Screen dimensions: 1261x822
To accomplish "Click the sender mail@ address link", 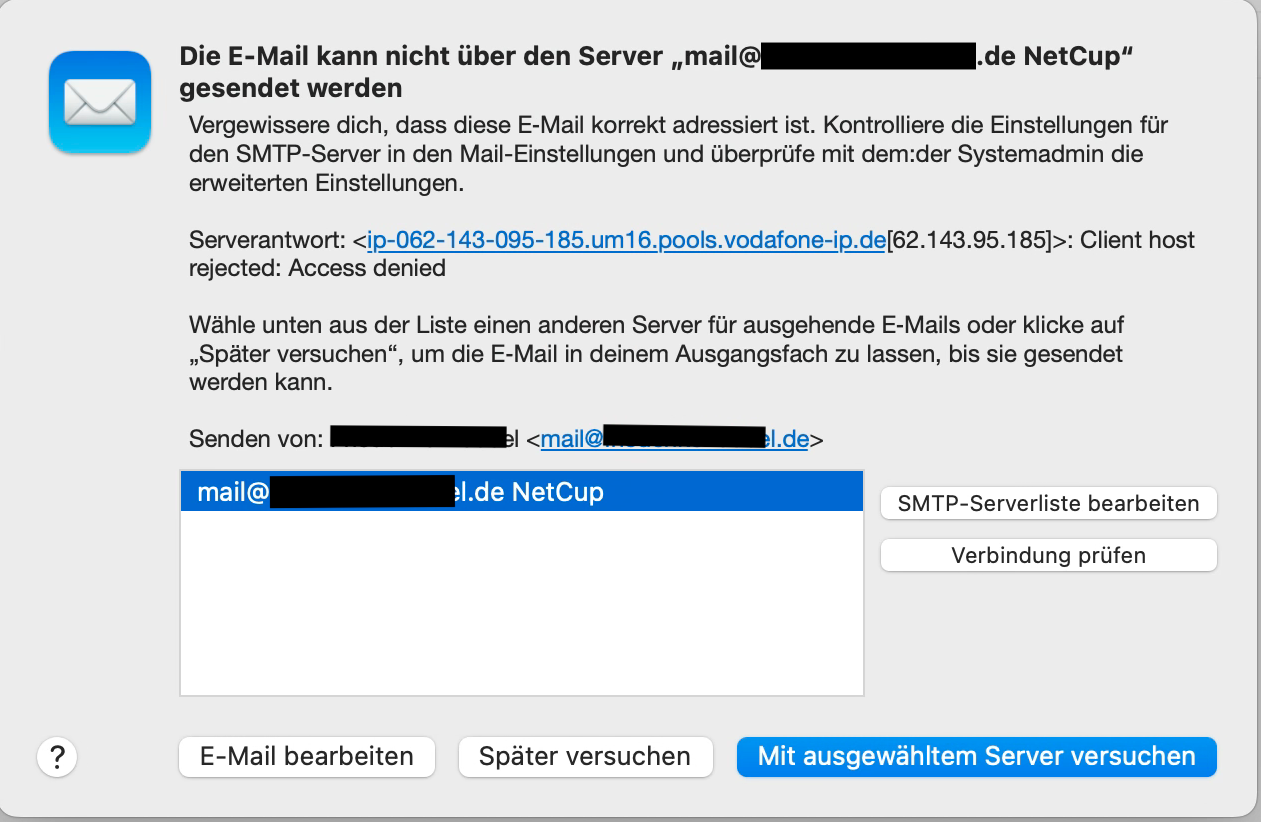I will 674,438.
